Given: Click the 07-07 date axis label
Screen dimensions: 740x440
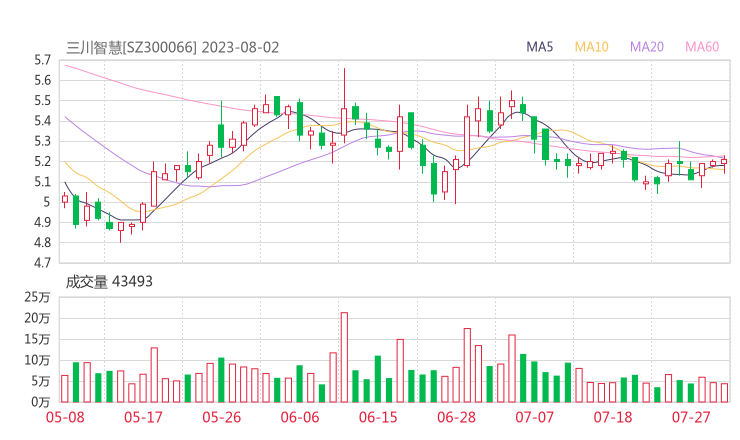Looking at the screenshot, I should coord(535,417).
